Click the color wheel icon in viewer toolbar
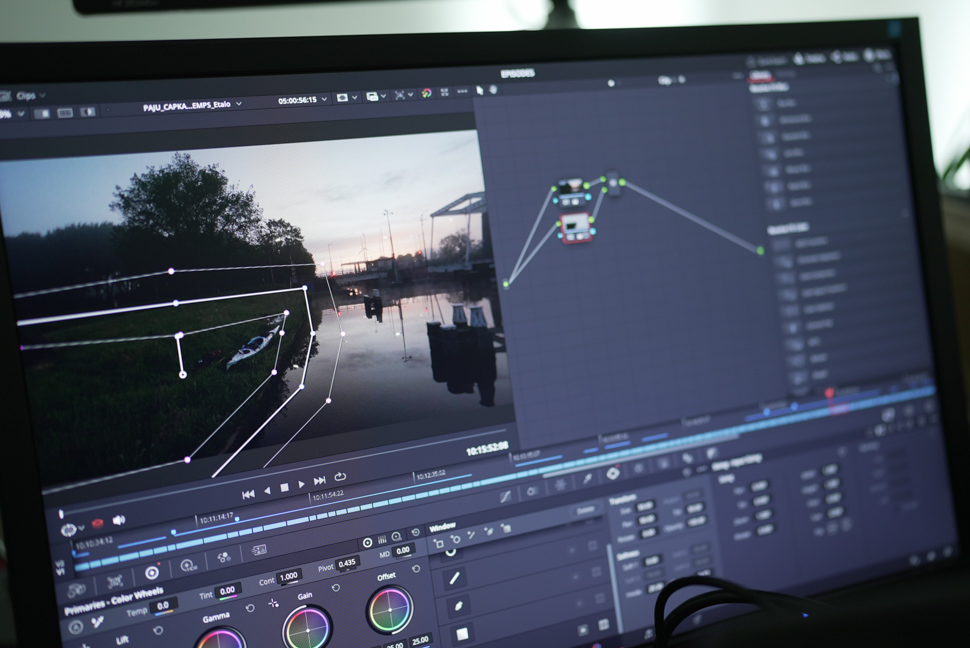 pyautogui.click(x=426, y=93)
